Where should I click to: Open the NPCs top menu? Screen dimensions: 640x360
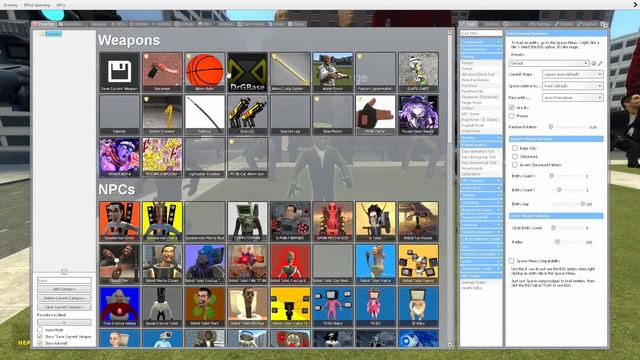61,5
